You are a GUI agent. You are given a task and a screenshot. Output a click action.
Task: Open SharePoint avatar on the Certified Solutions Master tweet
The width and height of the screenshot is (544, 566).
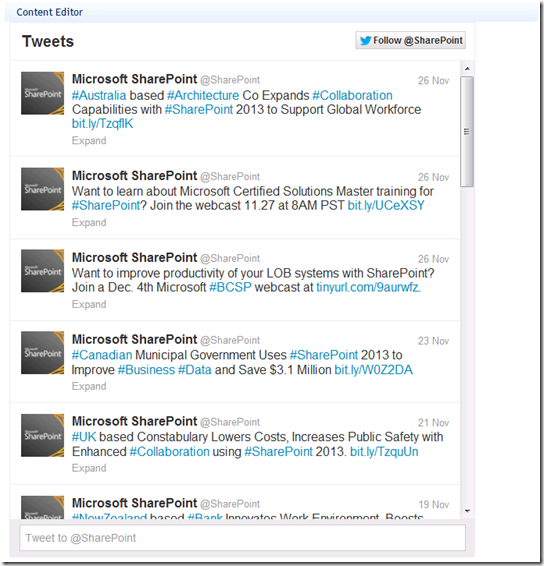coord(43,189)
